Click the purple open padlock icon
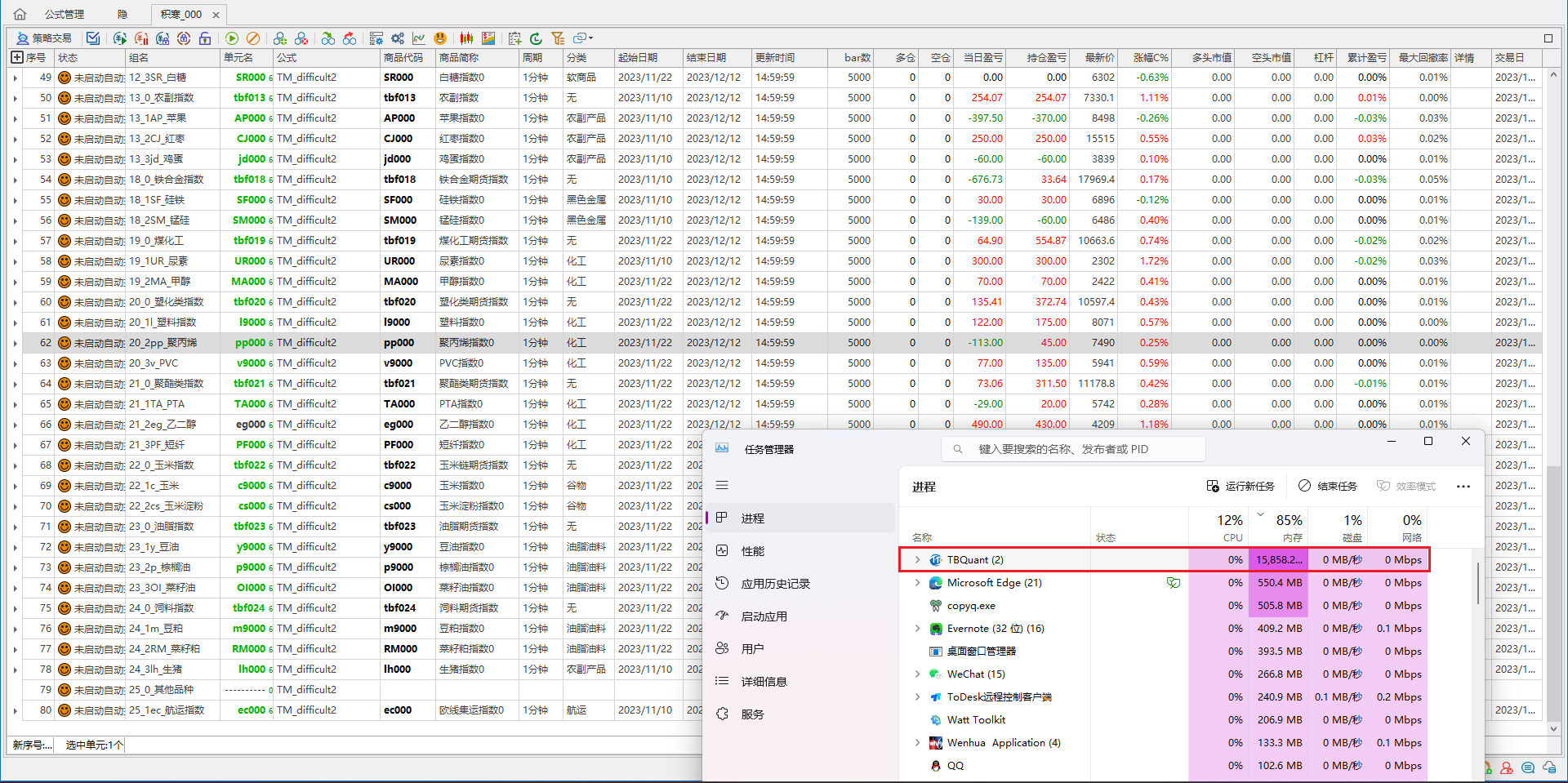The height and width of the screenshot is (783, 1568). (x=205, y=38)
